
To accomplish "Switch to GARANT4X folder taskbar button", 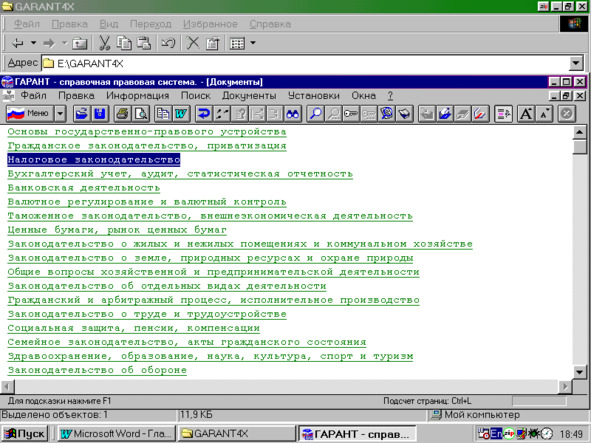I will pyautogui.click(x=236, y=434).
